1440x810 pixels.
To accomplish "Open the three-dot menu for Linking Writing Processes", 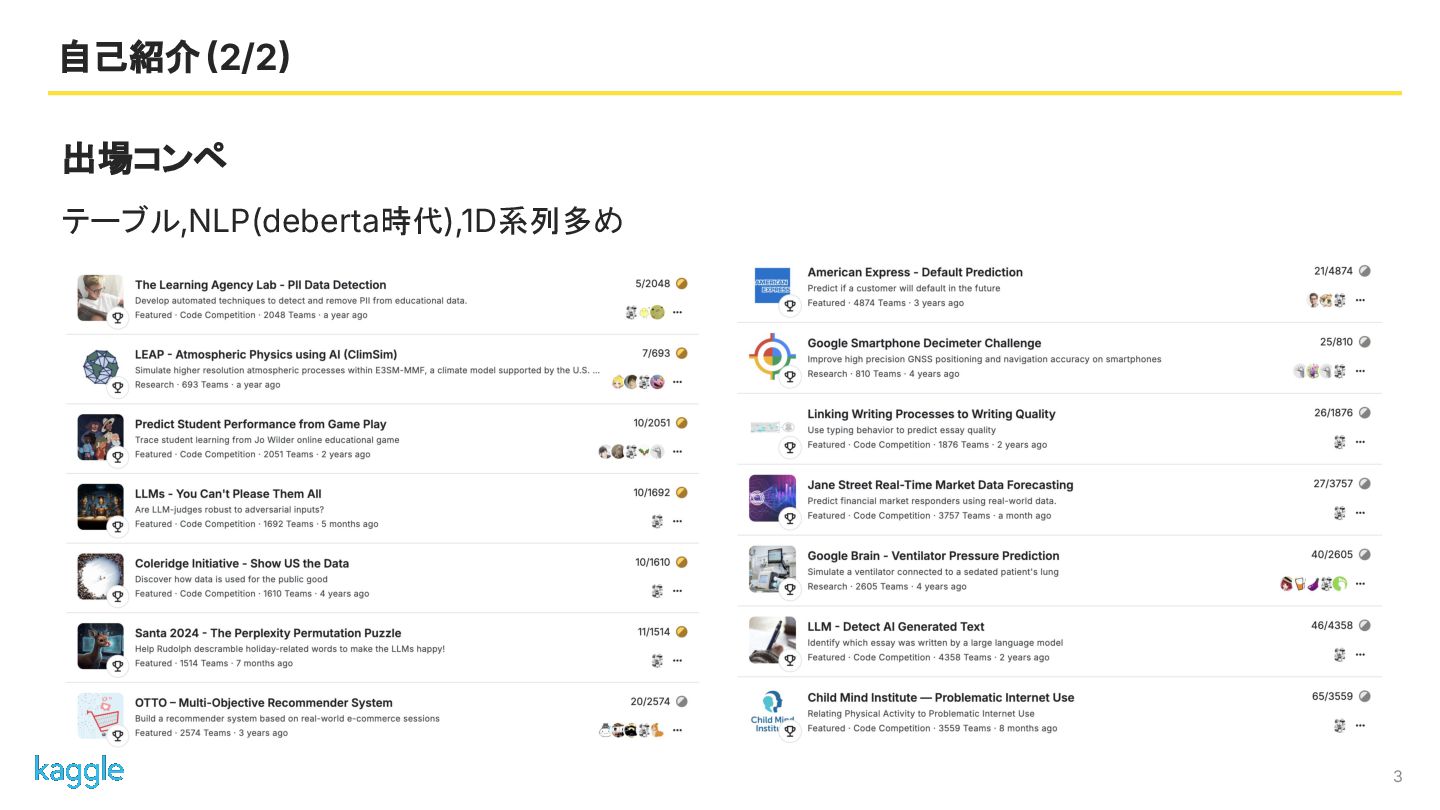I will (1360, 442).
